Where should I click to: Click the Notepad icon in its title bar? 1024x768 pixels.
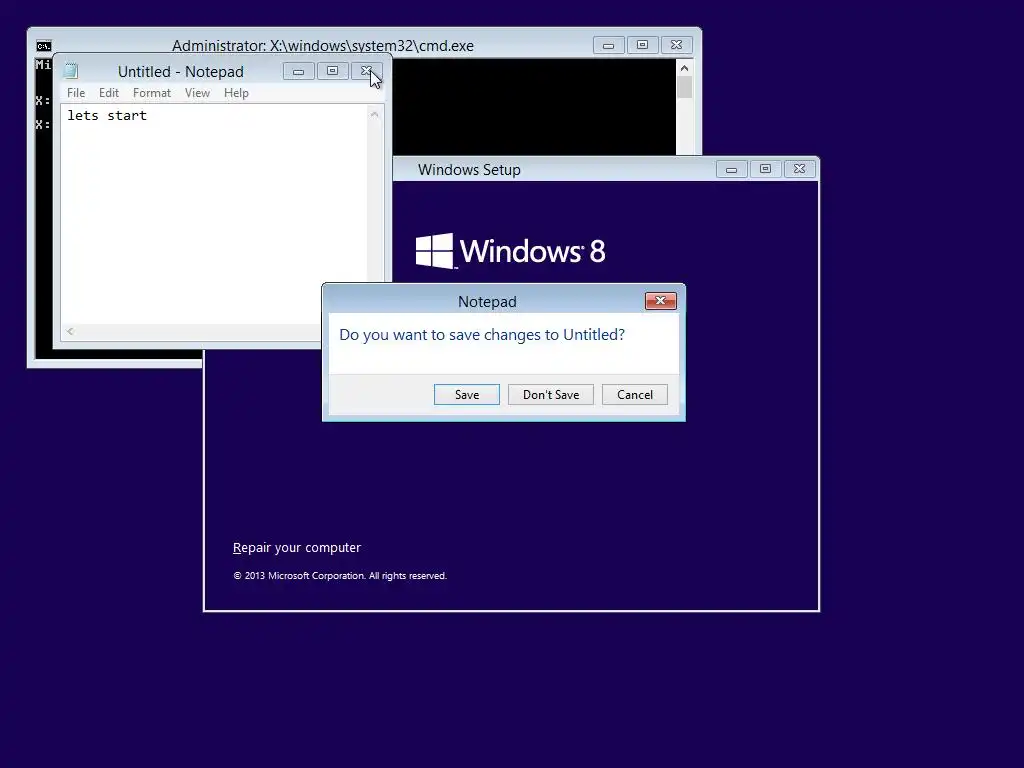[x=71, y=71]
